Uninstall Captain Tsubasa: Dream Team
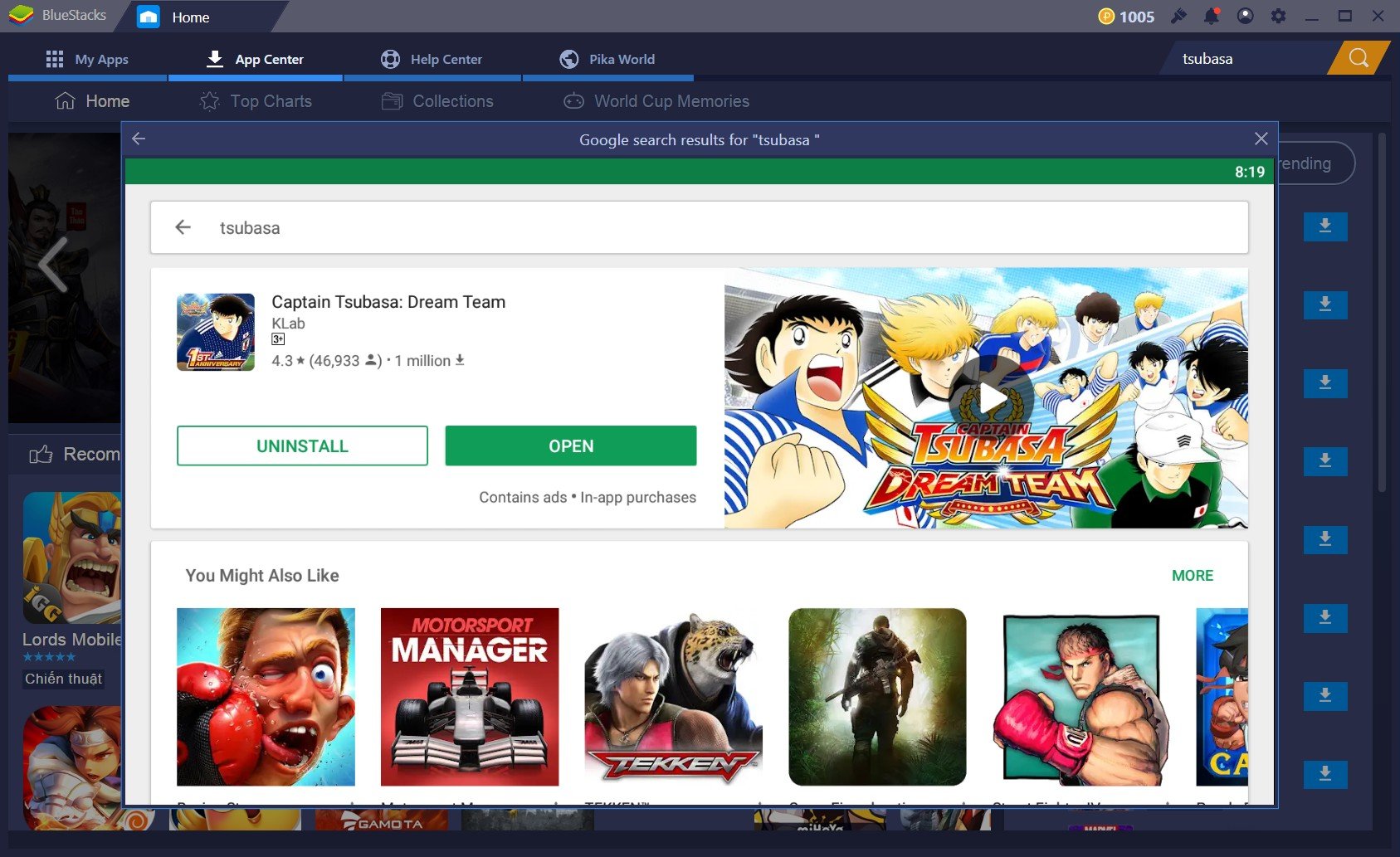The height and width of the screenshot is (857, 1400). coord(302,446)
